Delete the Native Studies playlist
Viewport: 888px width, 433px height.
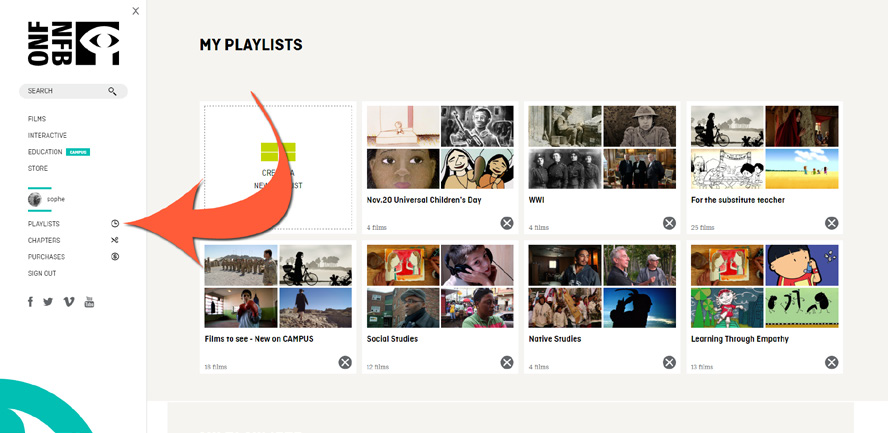pyautogui.click(x=669, y=362)
